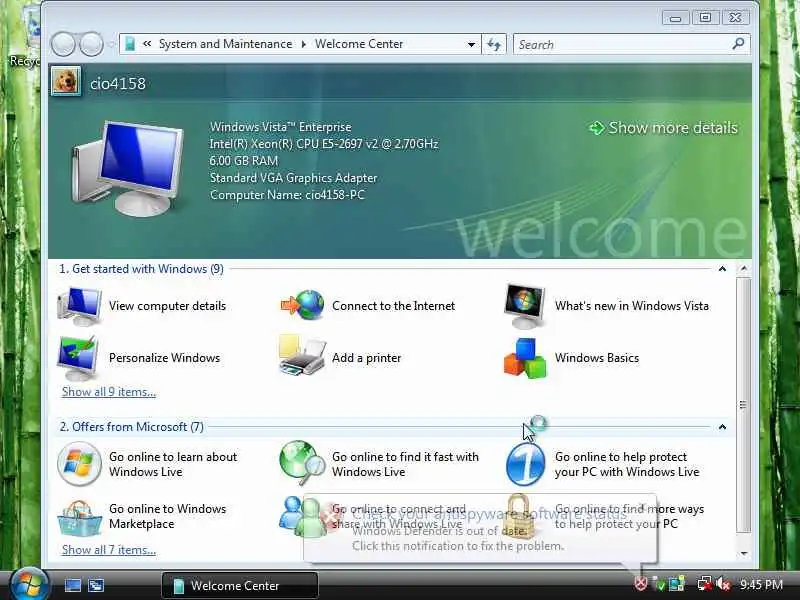The height and width of the screenshot is (600, 800).
Task: Click the 9:45 PM clock
Action: coord(761,584)
